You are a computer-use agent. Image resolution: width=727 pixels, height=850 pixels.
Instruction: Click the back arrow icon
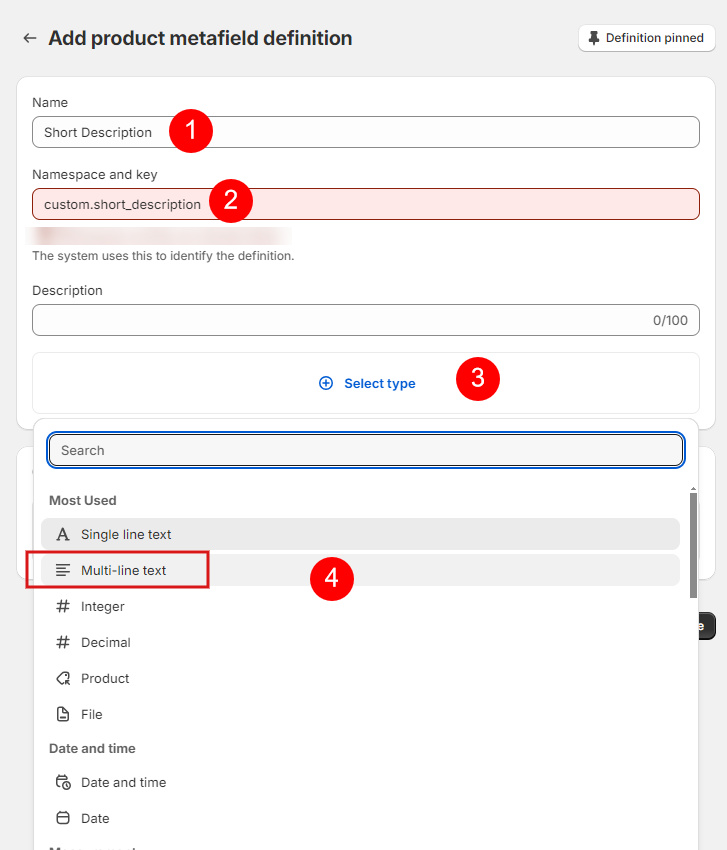coord(30,38)
